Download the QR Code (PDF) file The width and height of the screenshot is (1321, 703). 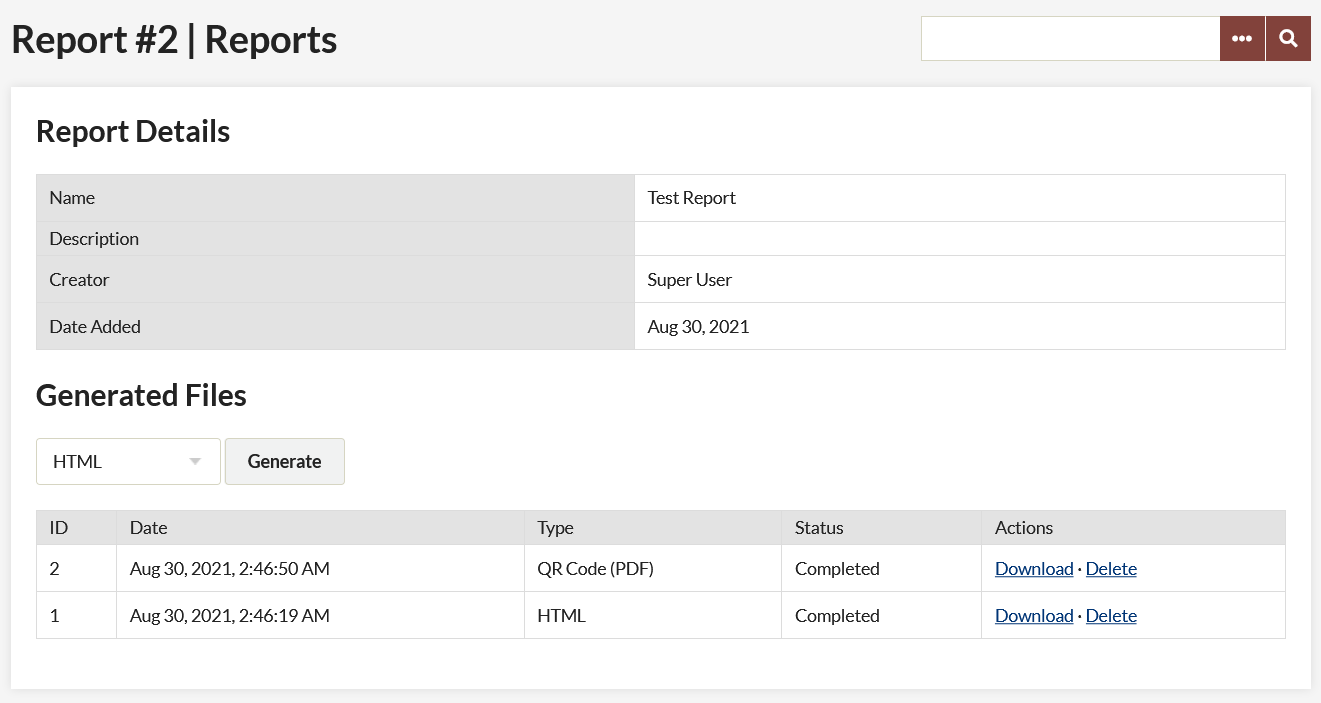pos(1034,568)
